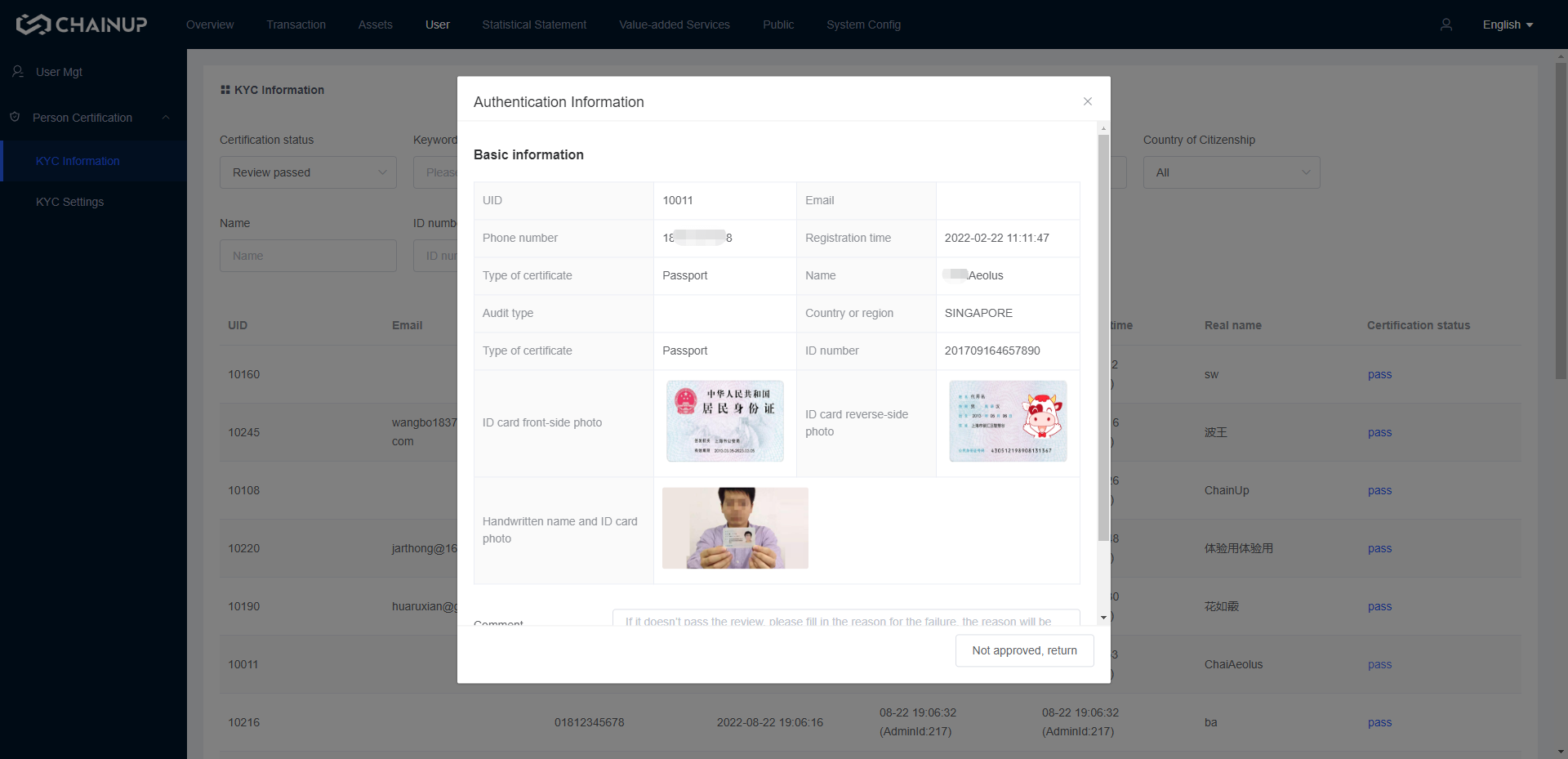This screenshot has width=1568, height=759.
Task: Click the User Mgt sidebar icon
Action: click(x=18, y=72)
